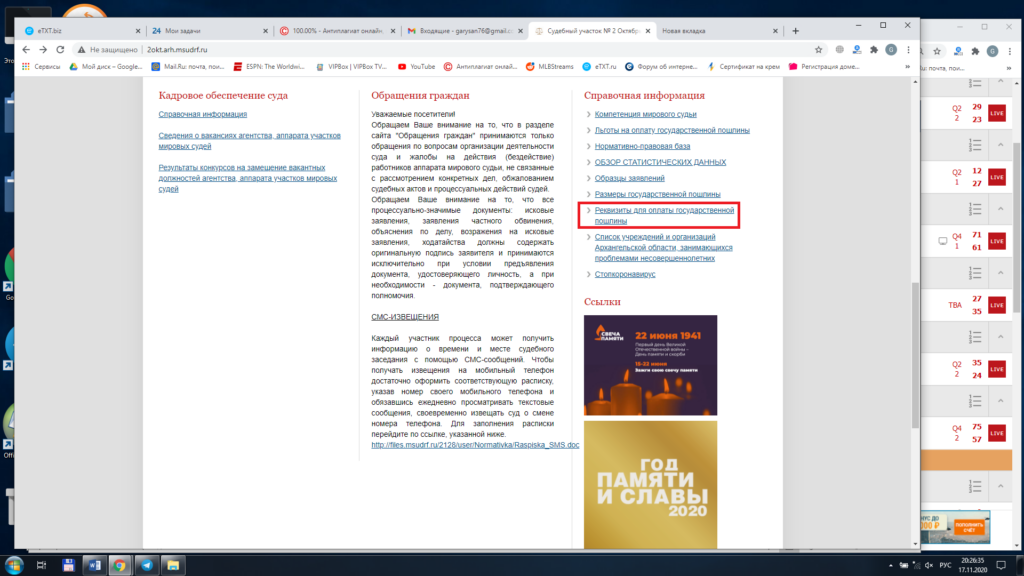
Task: Open Список учреждений и организаций link
Action: (x=663, y=248)
